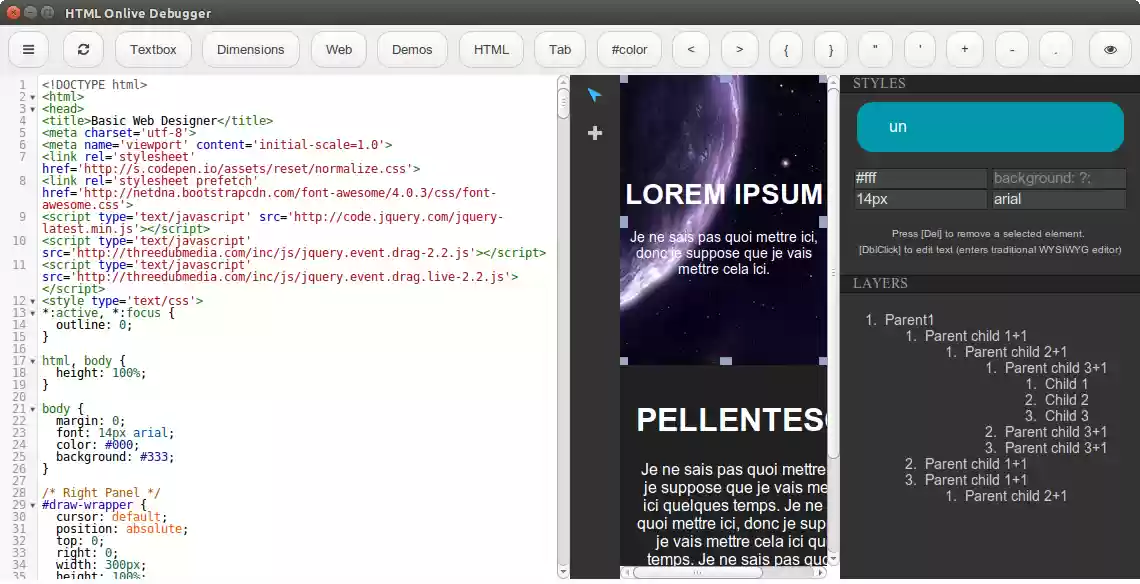Viewport: 1140px width, 584px height.
Task: Open the Demos menu
Action: 412,49
